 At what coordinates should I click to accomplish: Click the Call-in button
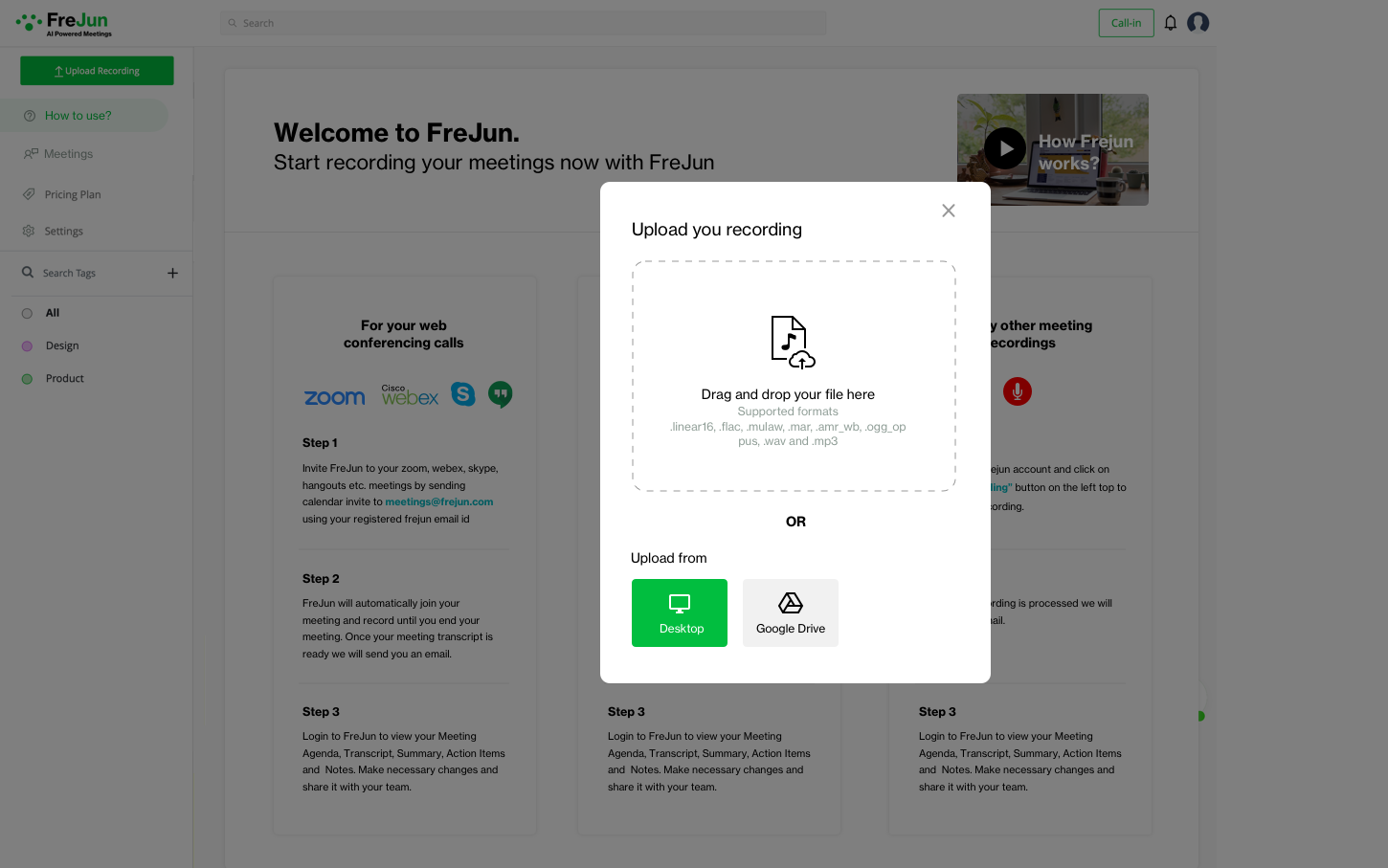1126,23
